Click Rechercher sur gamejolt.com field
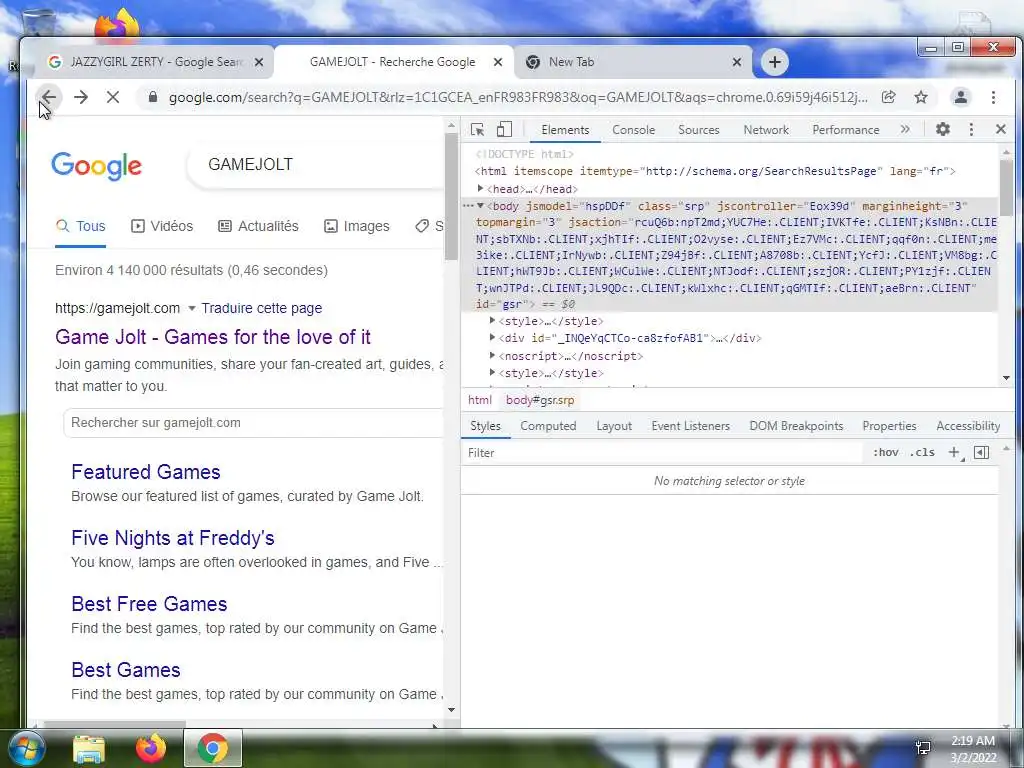 point(253,423)
